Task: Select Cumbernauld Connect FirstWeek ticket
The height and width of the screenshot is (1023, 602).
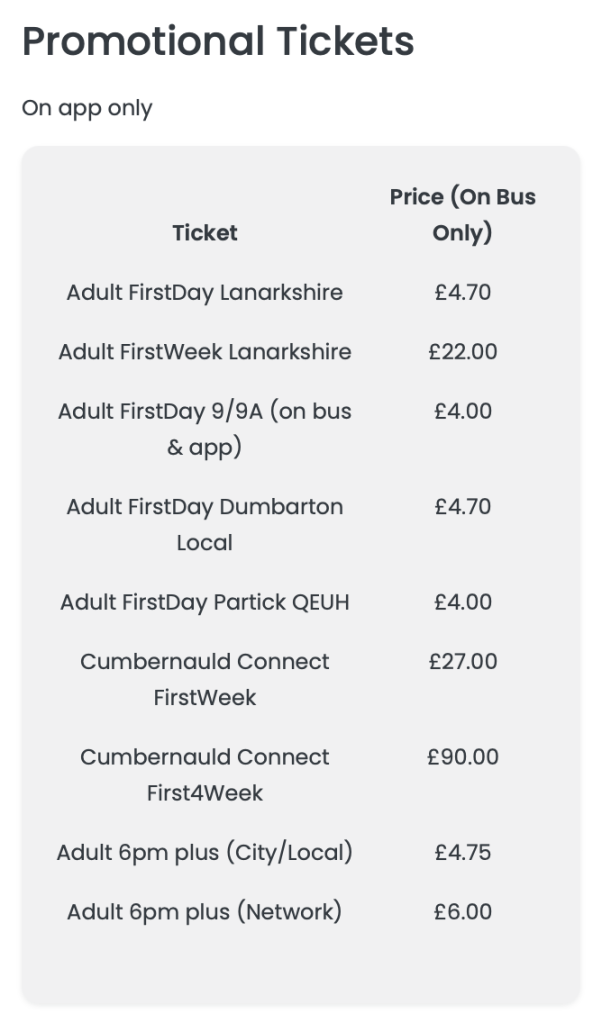Action: pos(205,679)
